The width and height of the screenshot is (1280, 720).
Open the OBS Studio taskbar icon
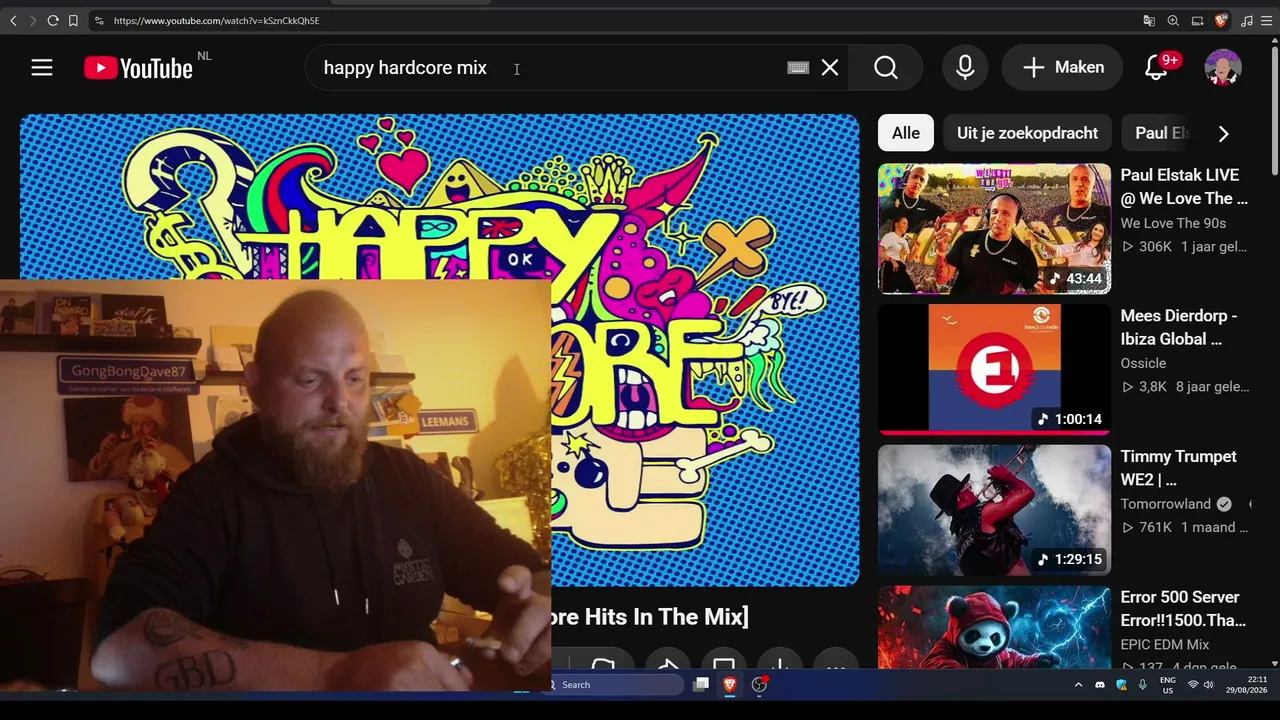(x=759, y=685)
